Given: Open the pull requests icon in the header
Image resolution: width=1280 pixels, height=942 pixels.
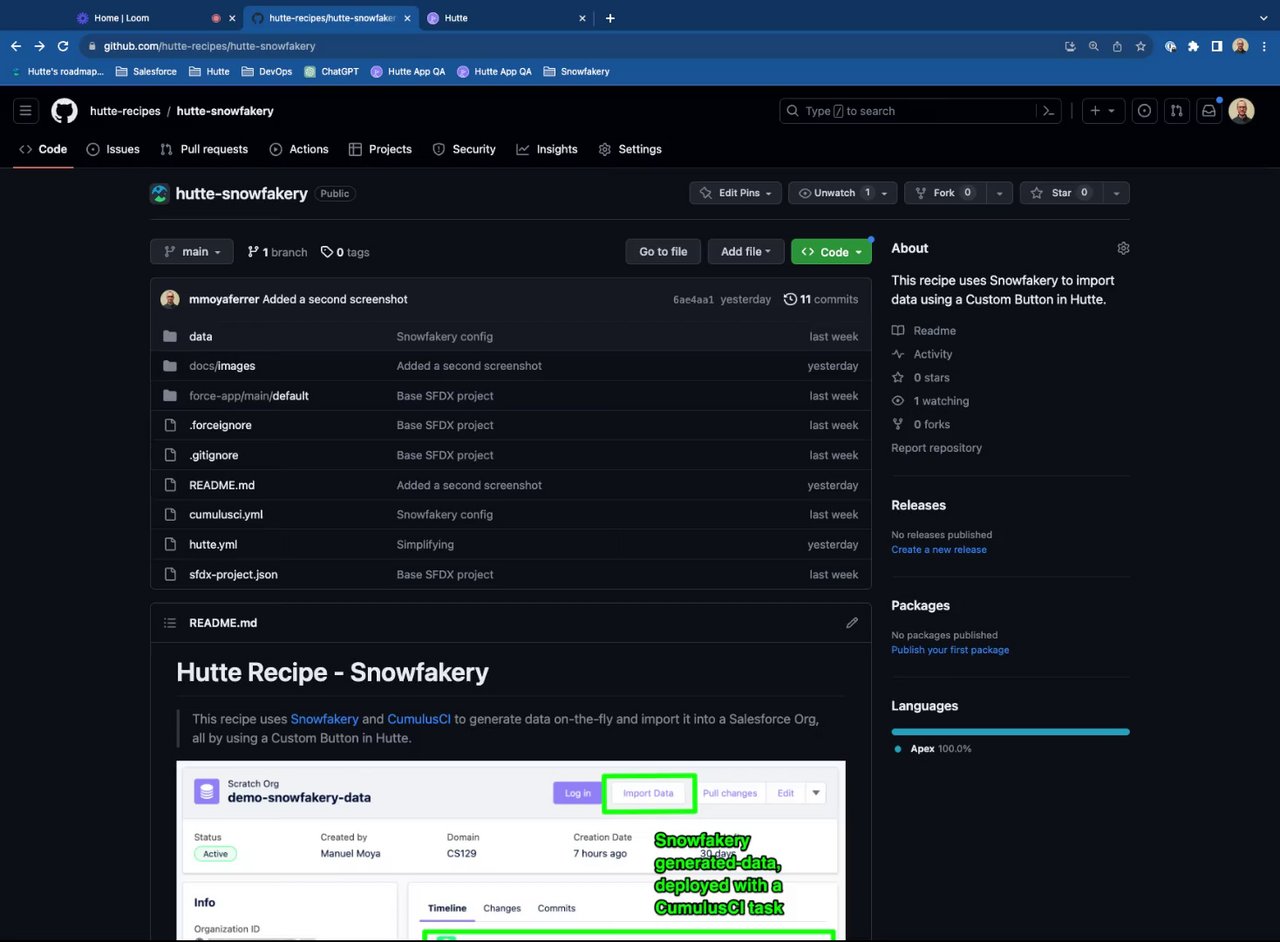Looking at the screenshot, I should (x=1177, y=111).
